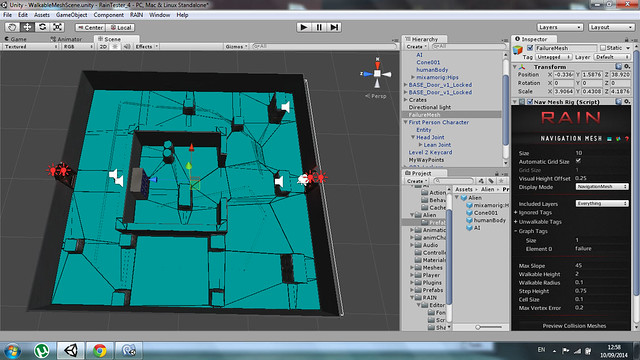Click Search by Label icon in Project panel

491,181
